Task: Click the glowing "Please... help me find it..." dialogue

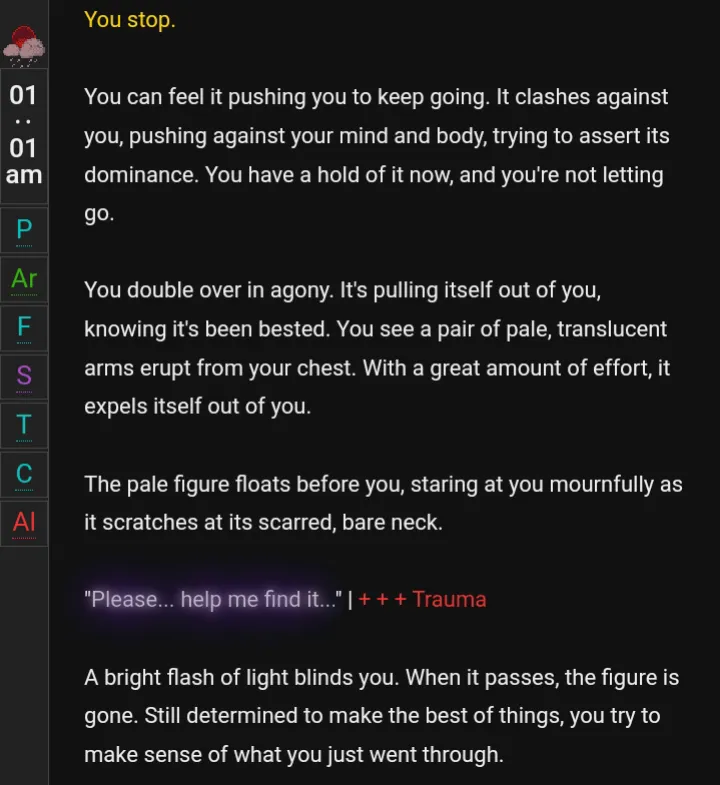Action: point(213,600)
